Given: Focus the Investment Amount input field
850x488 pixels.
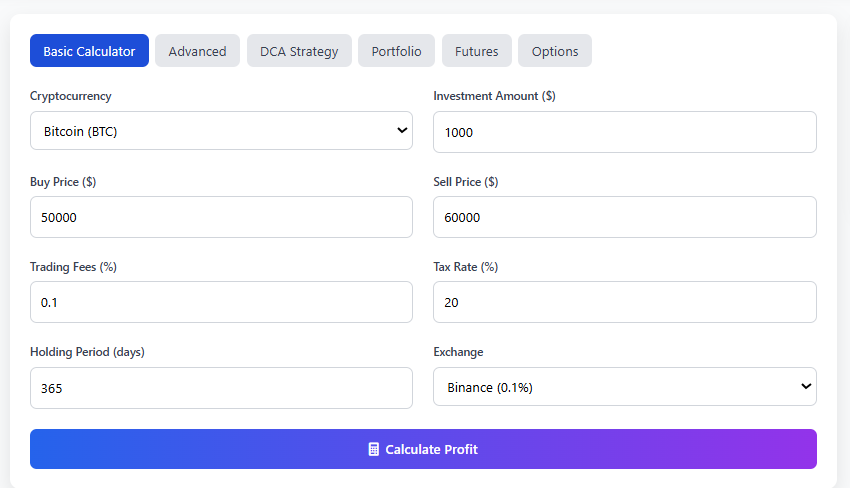Looking at the screenshot, I should pos(624,132).
